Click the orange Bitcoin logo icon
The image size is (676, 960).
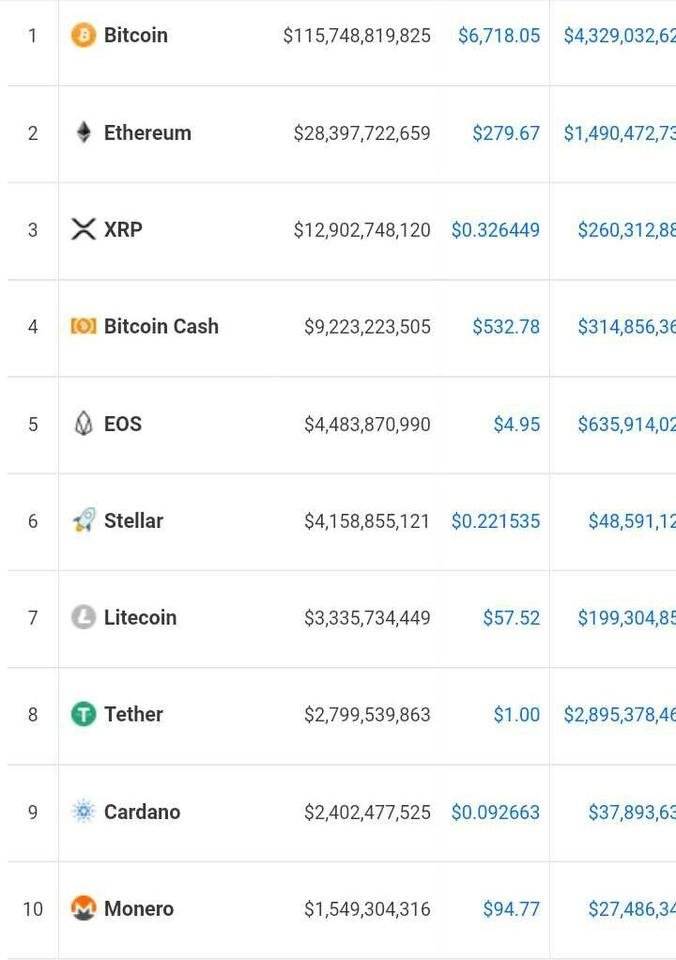(83, 35)
